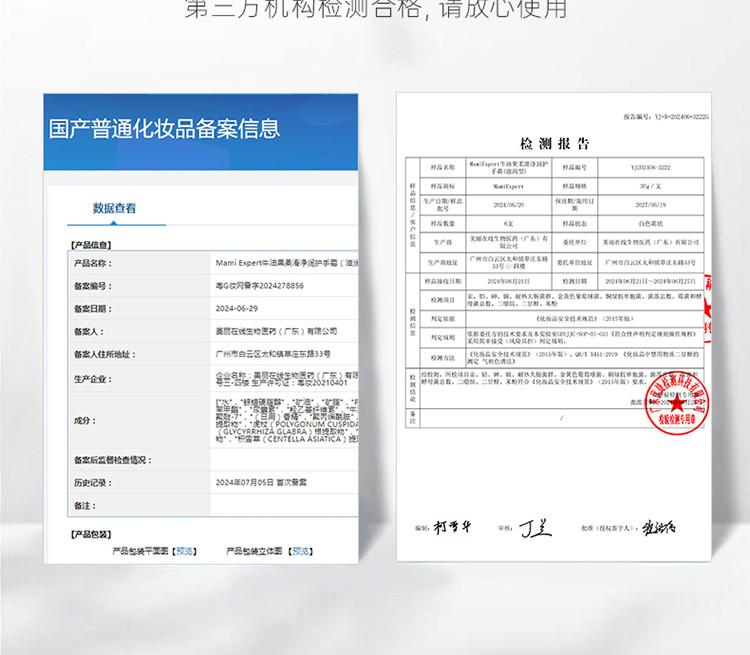The height and width of the screenshot is (655, 750).
Task: Click the 预览 link for 产品包装立体图
Action: (x=300, y=551)
